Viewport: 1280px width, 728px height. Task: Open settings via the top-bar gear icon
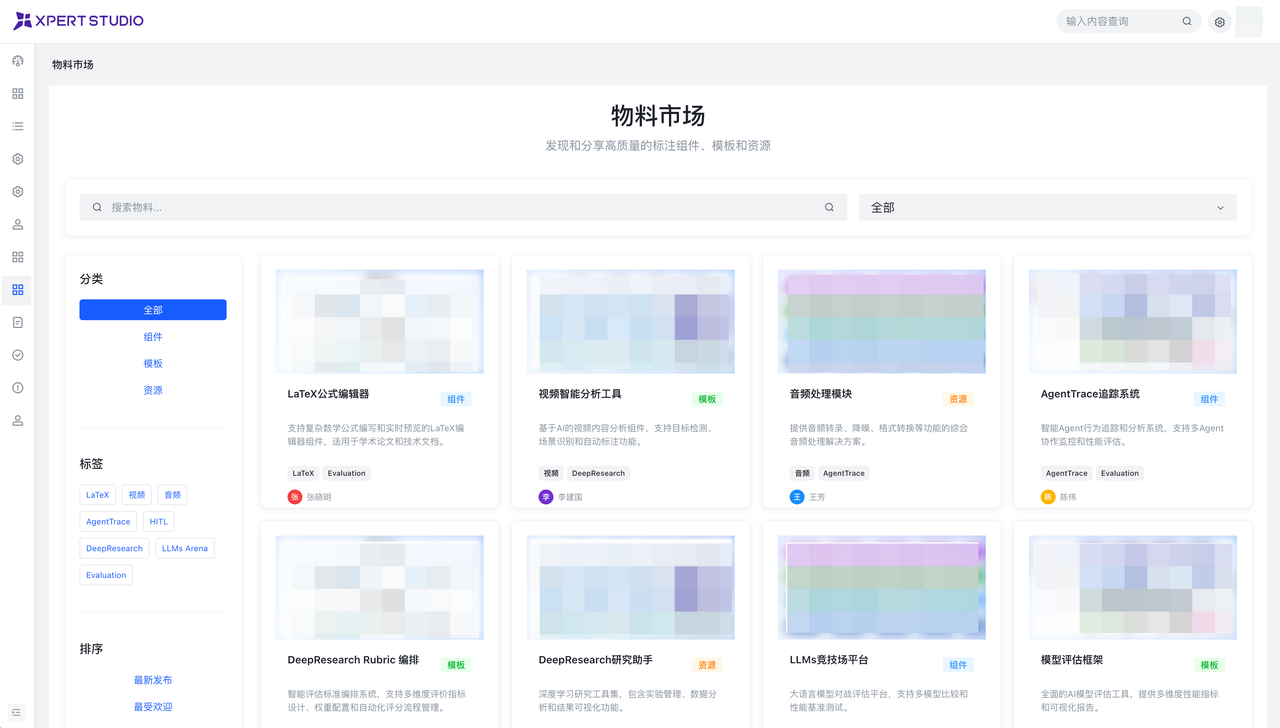pos(1220,22)
